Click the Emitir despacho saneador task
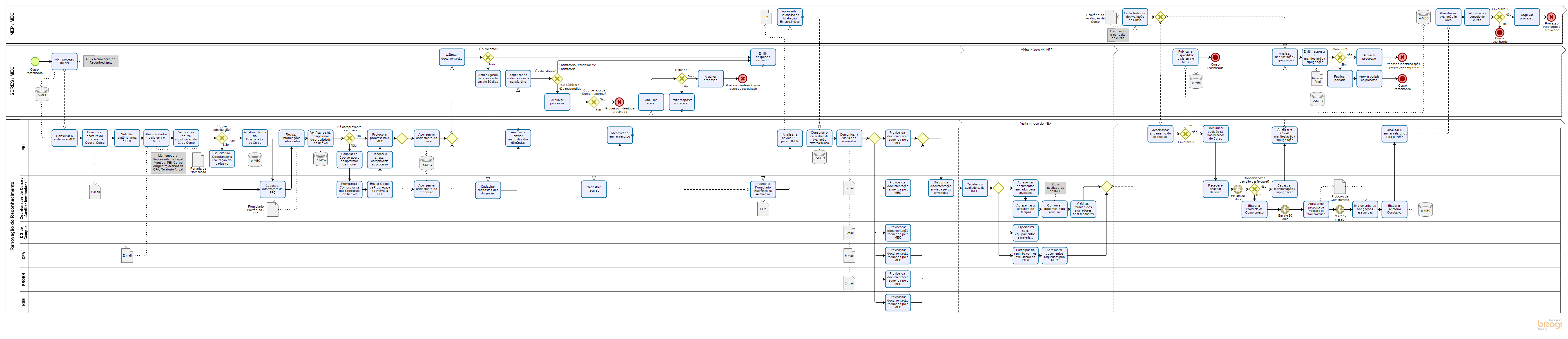This screenshot has width=1568, height=339. 763,57
